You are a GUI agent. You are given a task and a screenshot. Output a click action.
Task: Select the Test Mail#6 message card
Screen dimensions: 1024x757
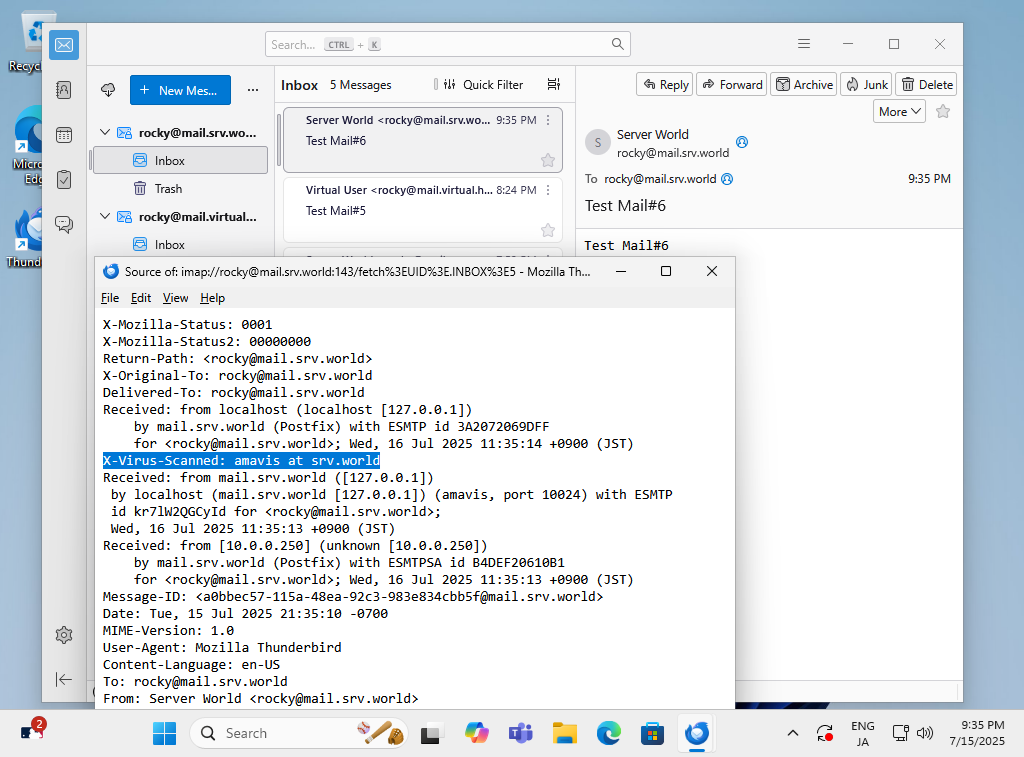click(x=423, y=140)
